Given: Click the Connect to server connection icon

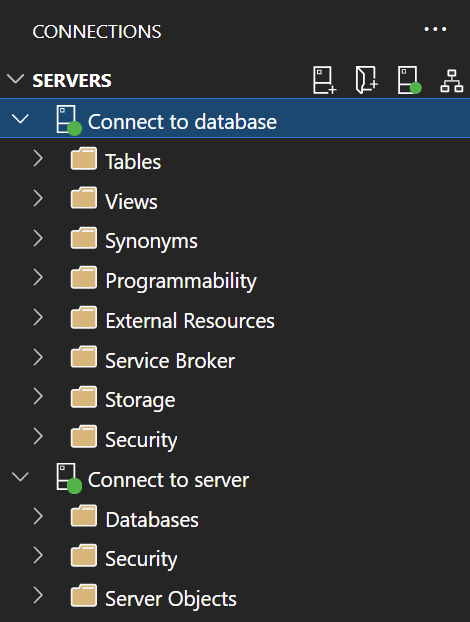Looking at the screenshot, I should [69, 478].
